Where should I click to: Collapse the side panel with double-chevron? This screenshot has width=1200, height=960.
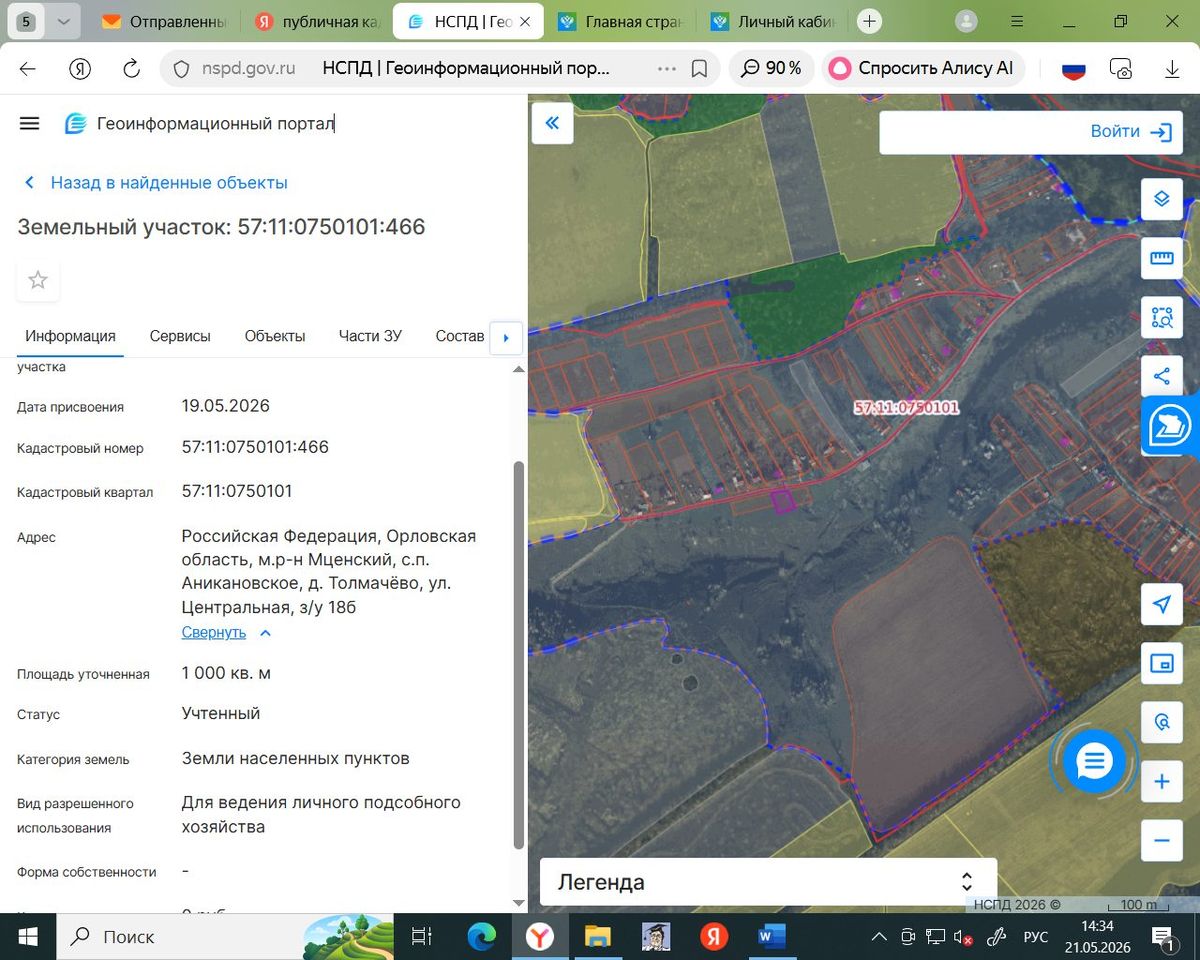coord(552,124)
